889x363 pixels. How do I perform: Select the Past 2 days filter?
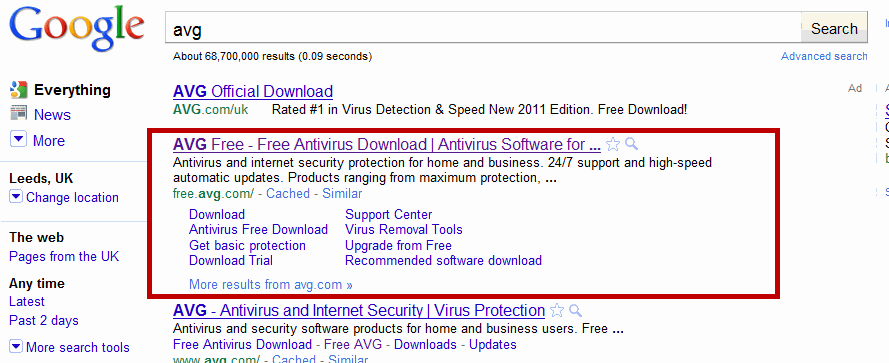44,320
